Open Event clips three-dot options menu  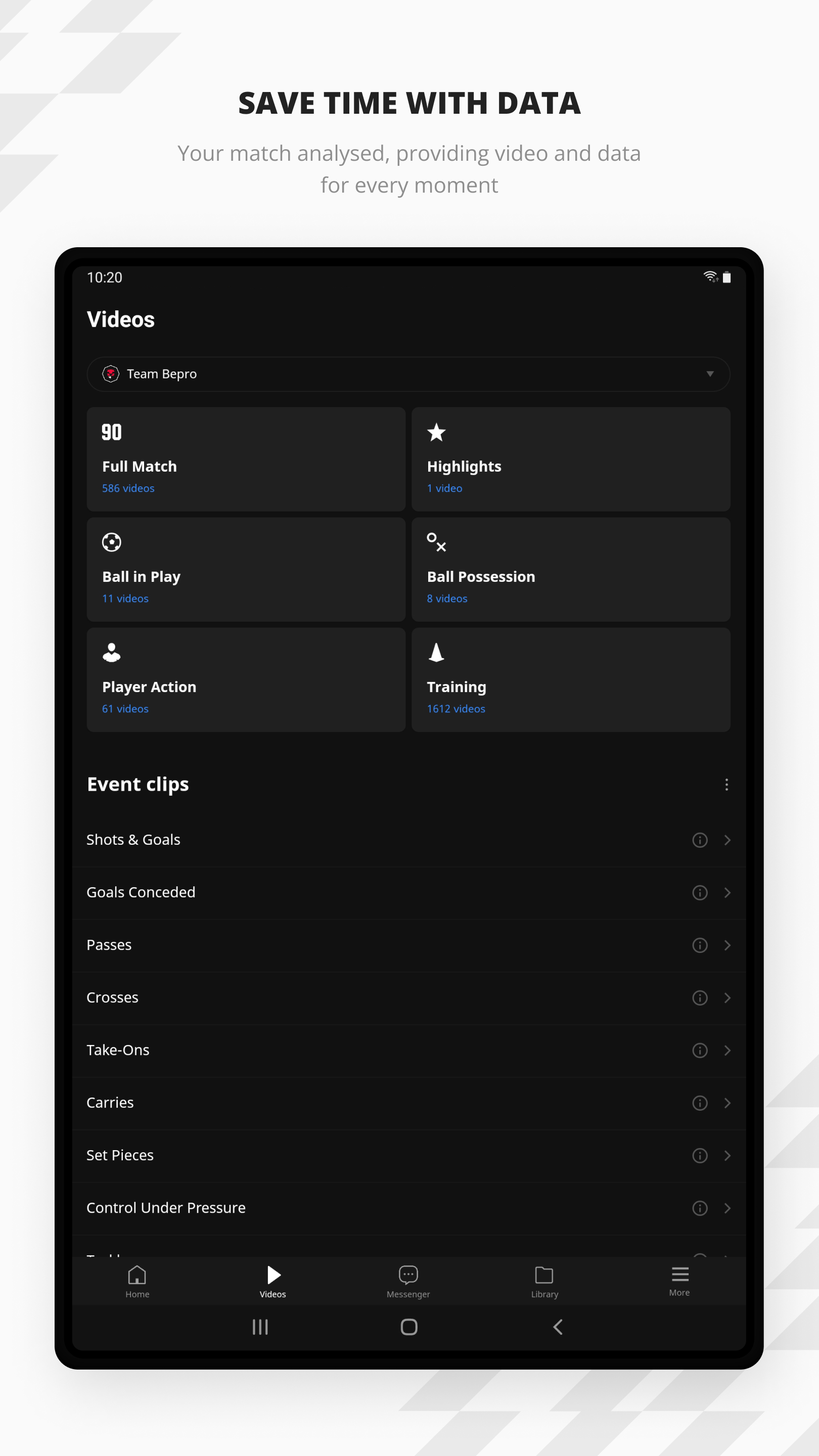pyautogui.click(x=726, y=784)
